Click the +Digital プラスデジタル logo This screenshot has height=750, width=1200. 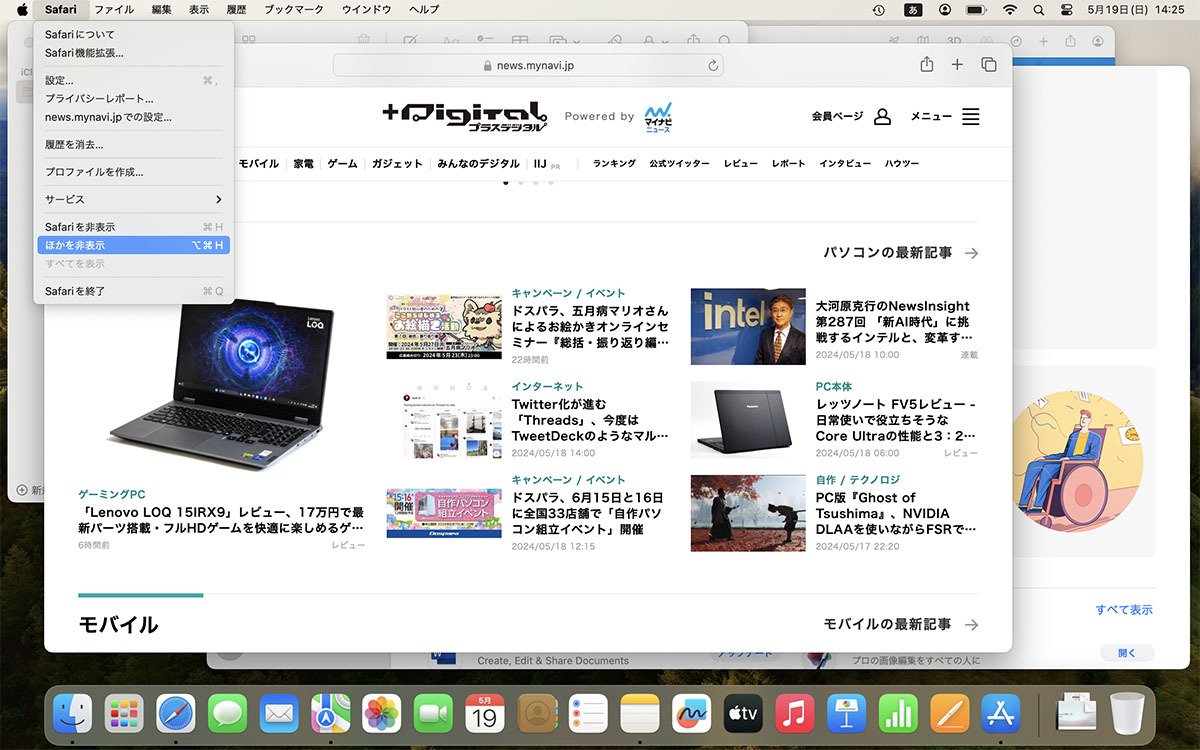click(x=465, y=116)
